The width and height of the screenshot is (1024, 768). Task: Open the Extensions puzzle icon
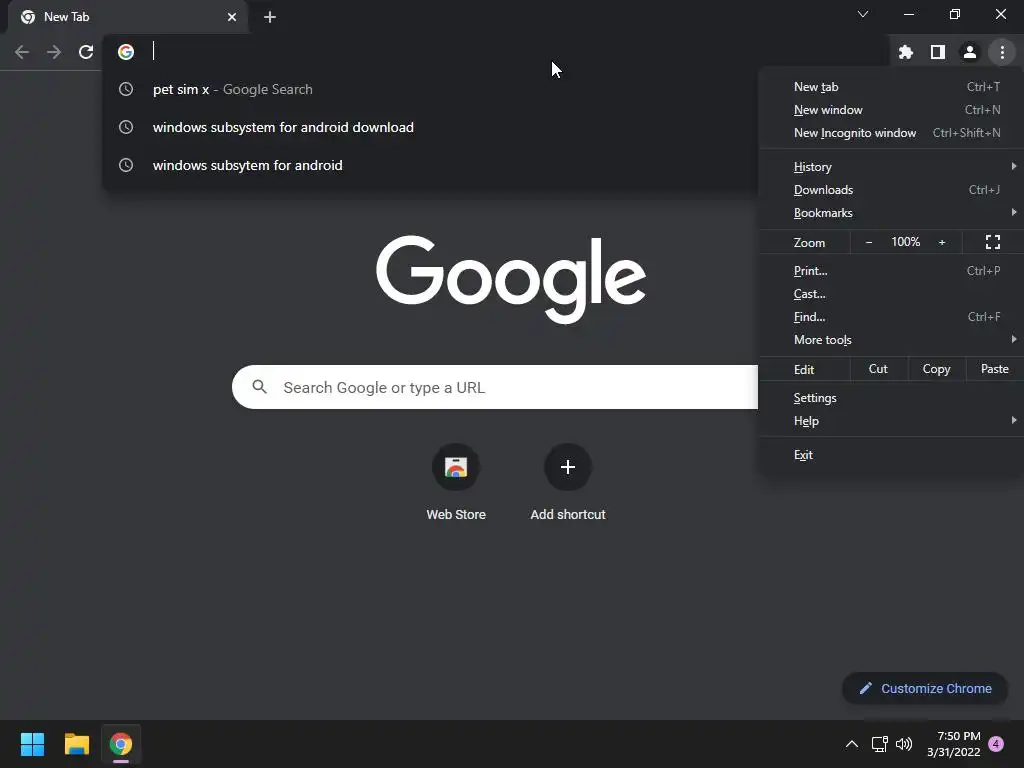pos(905,52)
